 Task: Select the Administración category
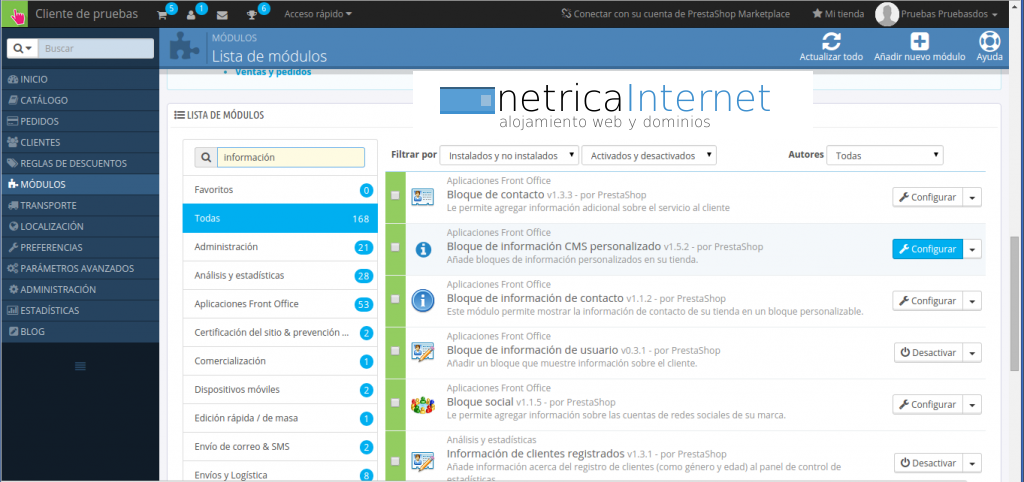click(x=280, y=247)
